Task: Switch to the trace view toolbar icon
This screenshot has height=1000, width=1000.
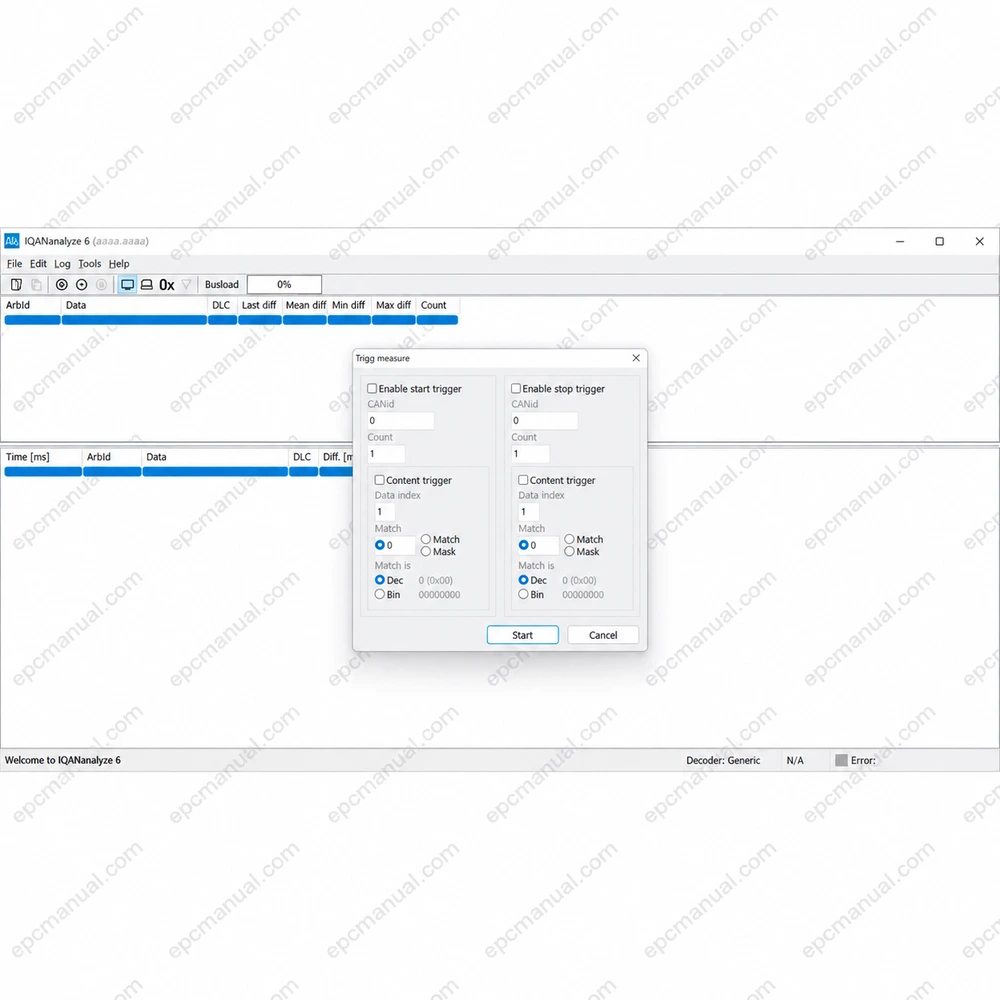Action: click(147, 284)
